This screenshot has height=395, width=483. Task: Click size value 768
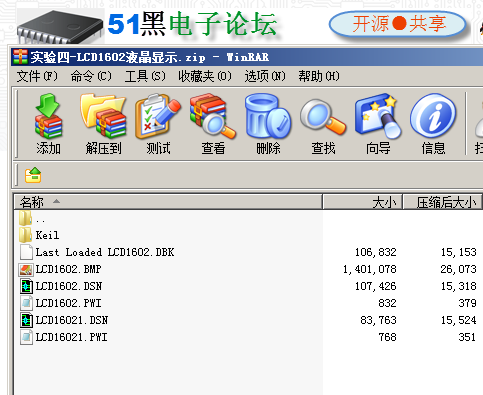coord(387,337)
